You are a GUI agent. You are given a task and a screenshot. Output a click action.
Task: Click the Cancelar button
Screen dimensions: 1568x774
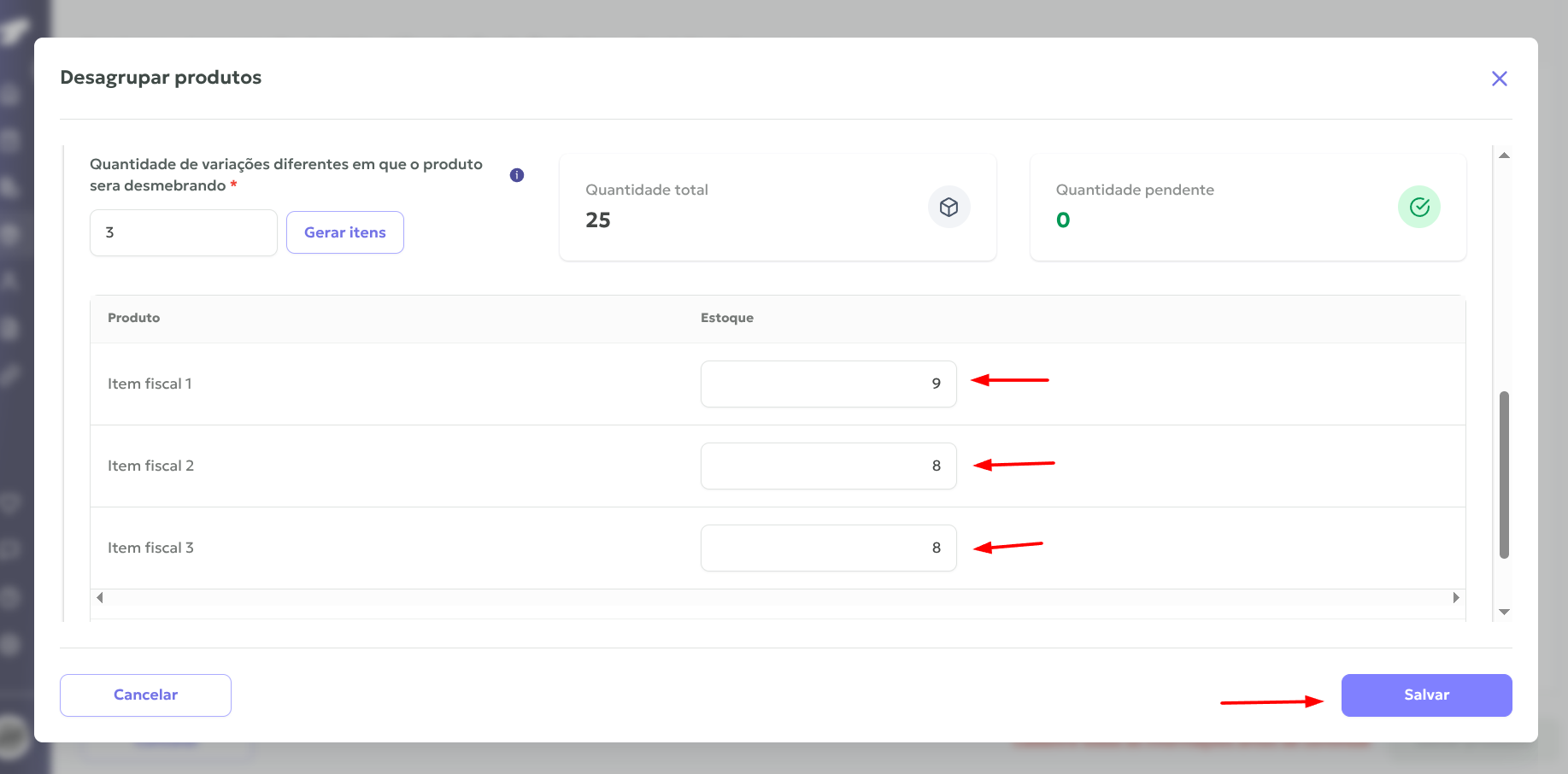(x=145, y=695)
